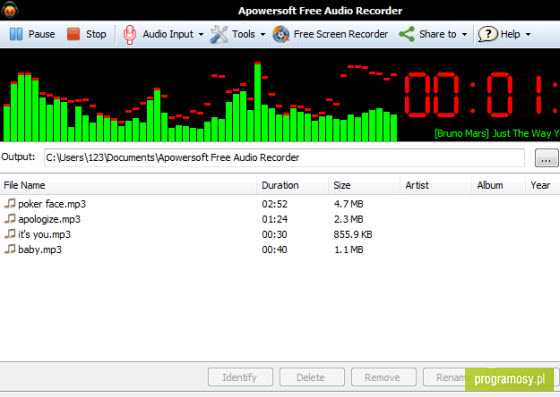Click the green Share to icon

[x=407, y=34]
